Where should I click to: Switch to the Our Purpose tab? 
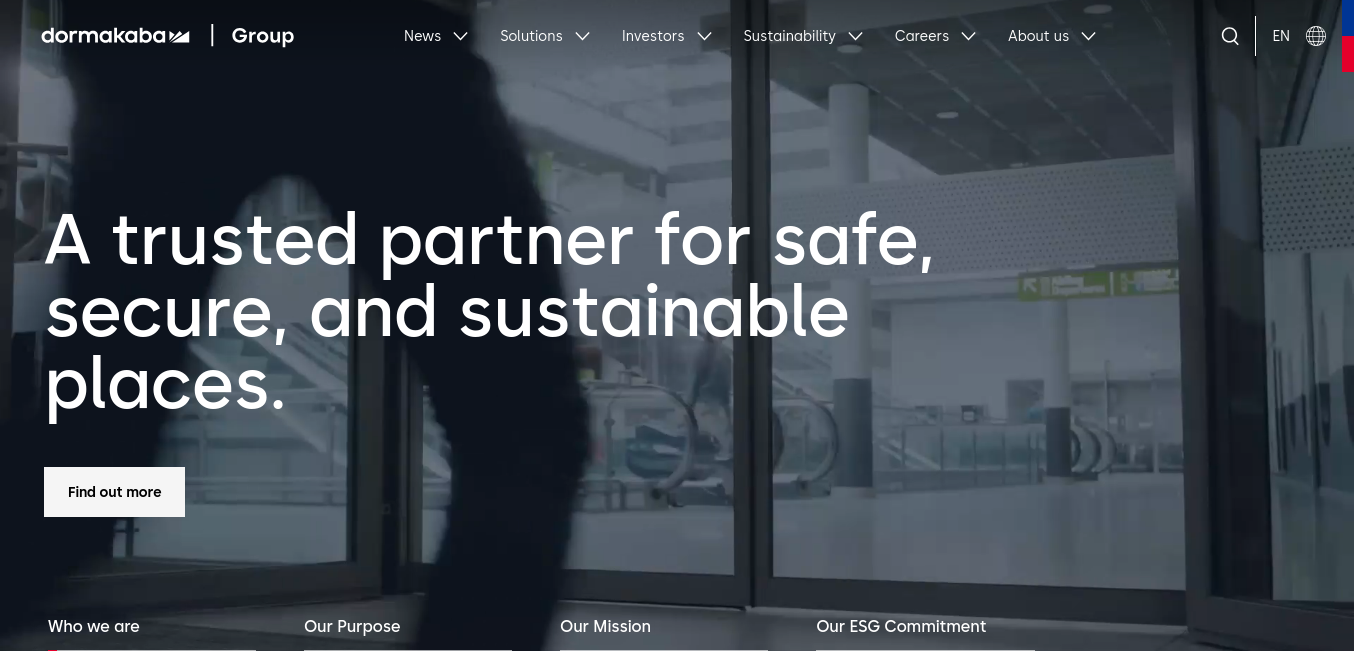coord(352,626)
